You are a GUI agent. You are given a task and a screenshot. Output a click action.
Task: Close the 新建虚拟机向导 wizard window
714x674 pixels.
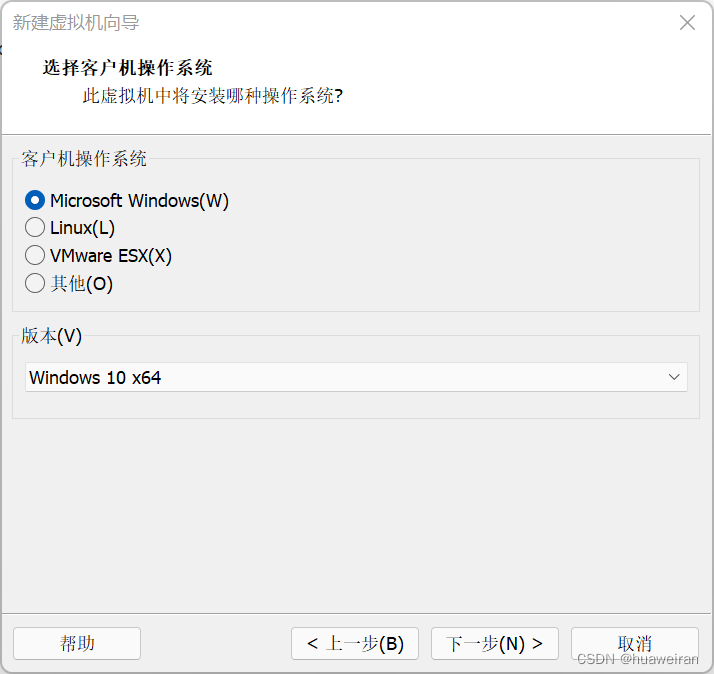(687, 23)
